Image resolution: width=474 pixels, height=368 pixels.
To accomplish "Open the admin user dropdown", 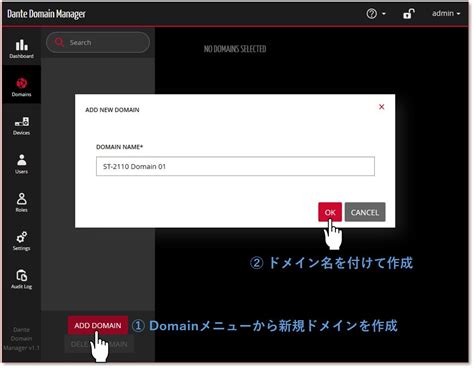I will point(446,13).
